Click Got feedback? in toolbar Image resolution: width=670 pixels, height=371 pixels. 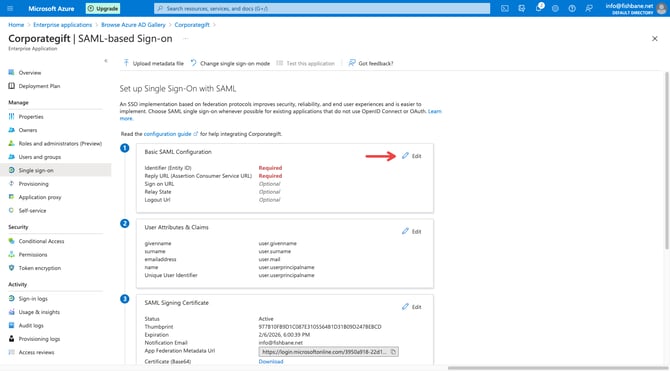tap(371, 63)
